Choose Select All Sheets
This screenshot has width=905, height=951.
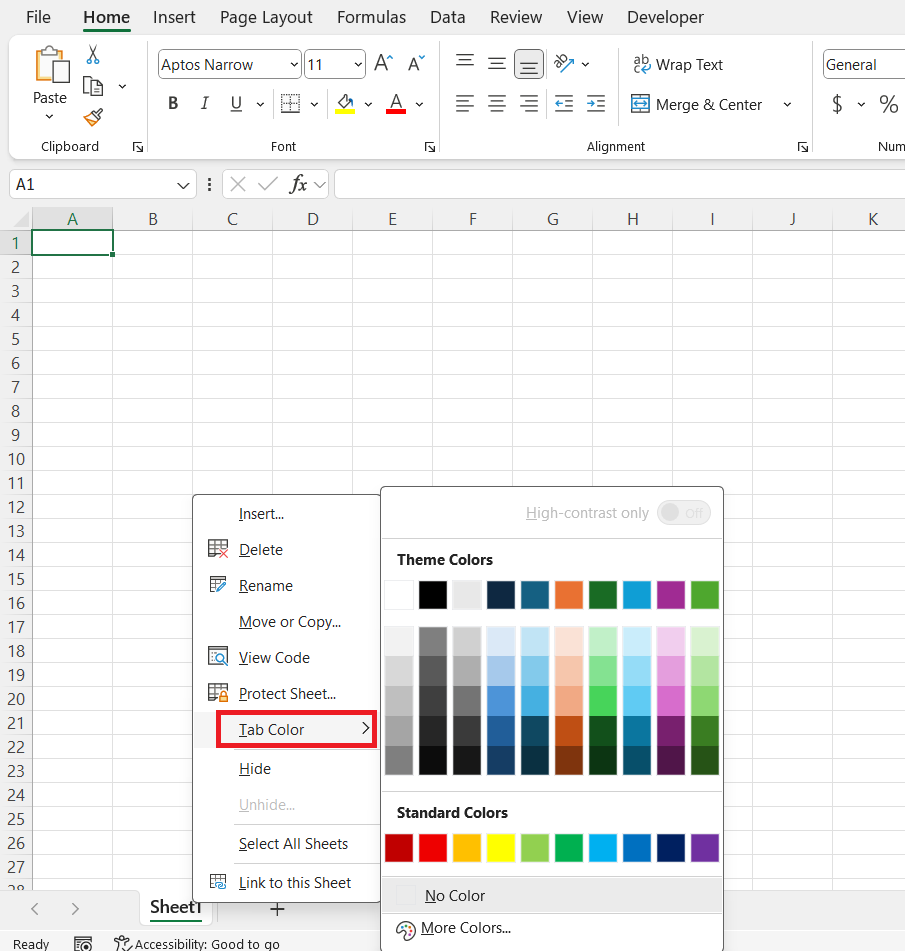286,844
